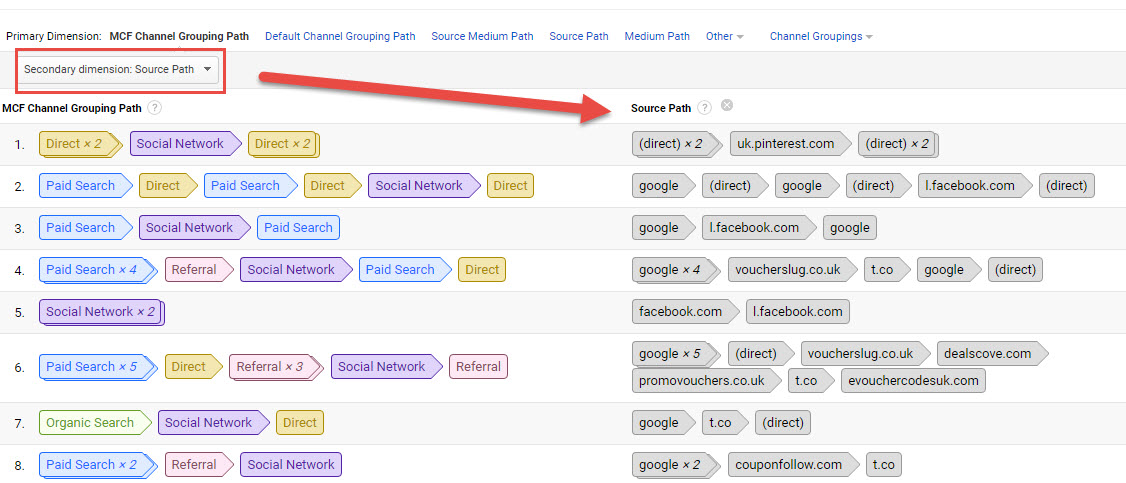Viewport: 1126px width, 483px height.
Task: Switch to Source Medium Path dimension
Action: pos(482,36)
